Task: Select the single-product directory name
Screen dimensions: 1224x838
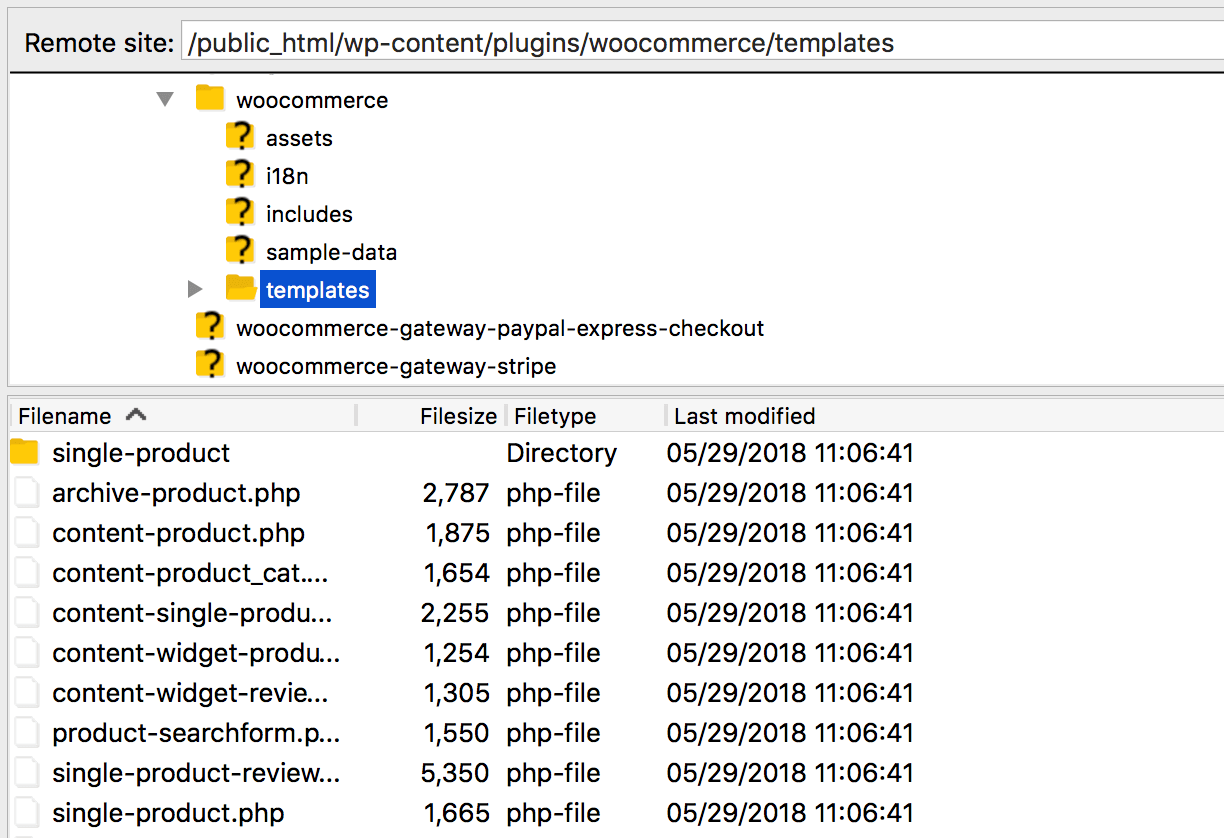Action: coord(141,453)
